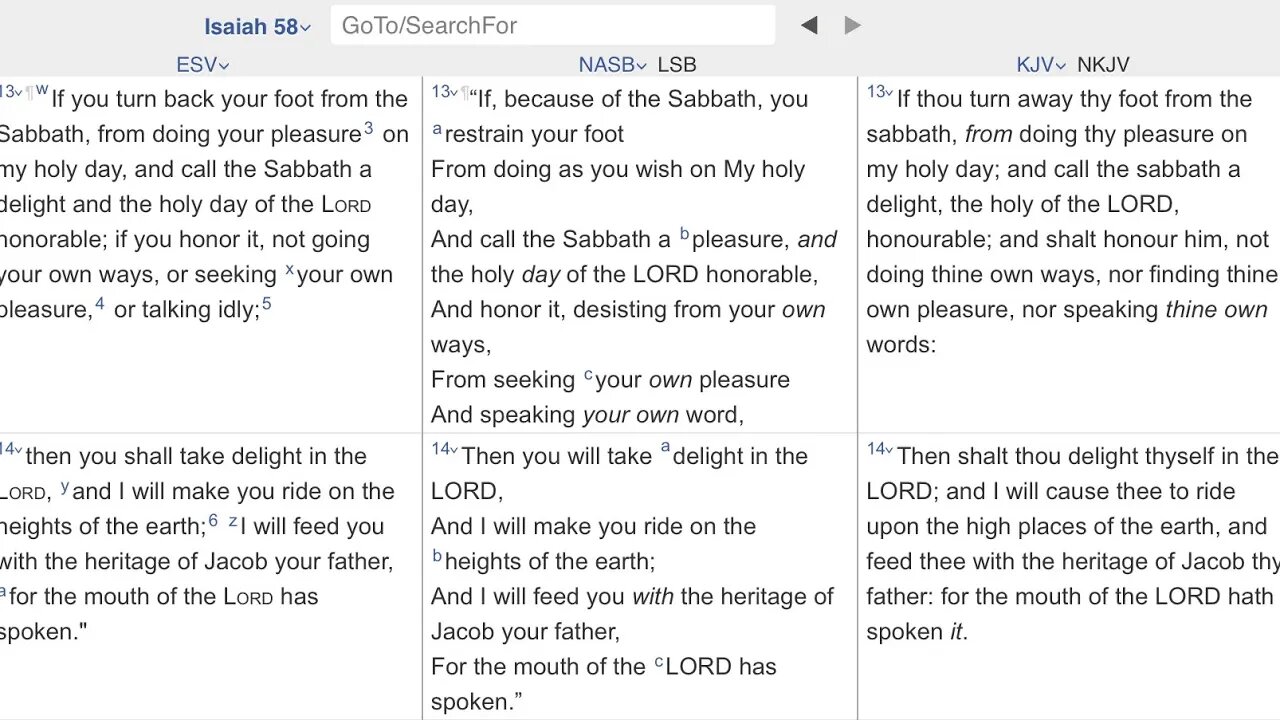Open ESV footnote 6 after "heights of the earth"
The width and height of the screenshot is (1280, 720).
pyautogui.click(x=213, y=520)
